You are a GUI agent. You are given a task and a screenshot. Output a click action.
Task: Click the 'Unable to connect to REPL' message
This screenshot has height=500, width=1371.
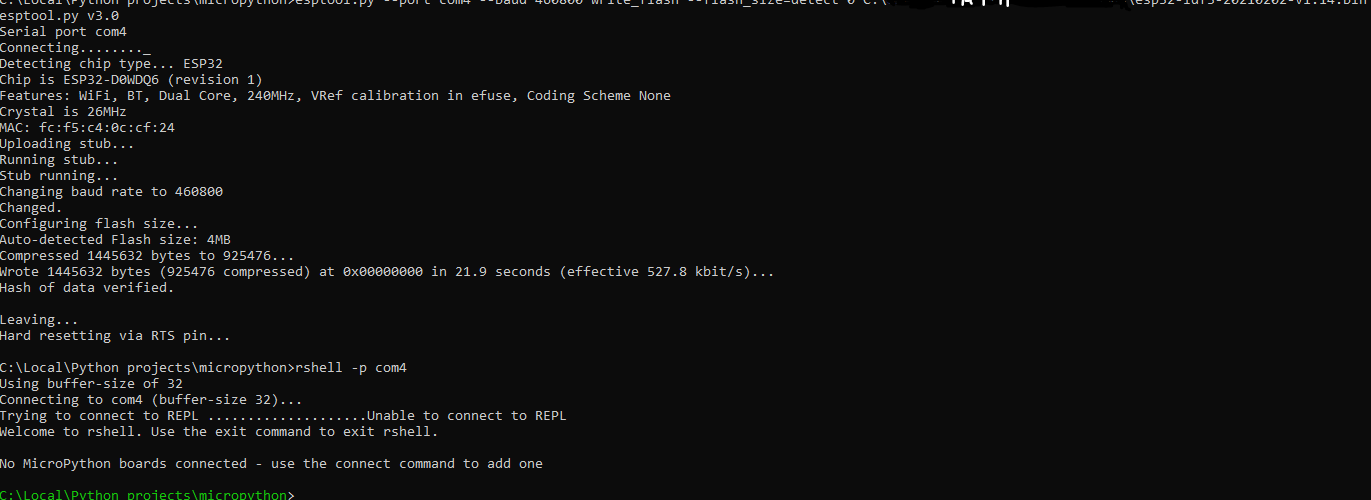467,416
